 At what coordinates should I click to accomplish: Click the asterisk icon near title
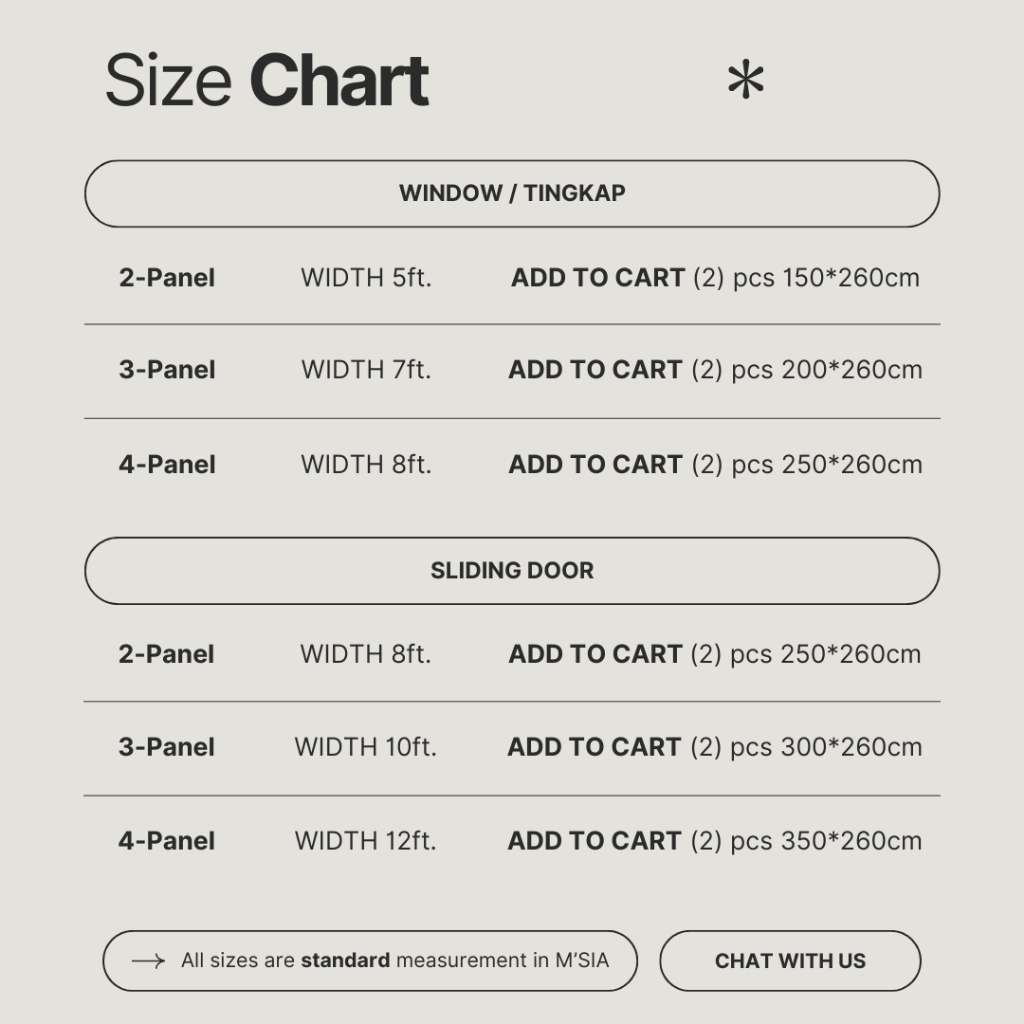tap(746, 82)
